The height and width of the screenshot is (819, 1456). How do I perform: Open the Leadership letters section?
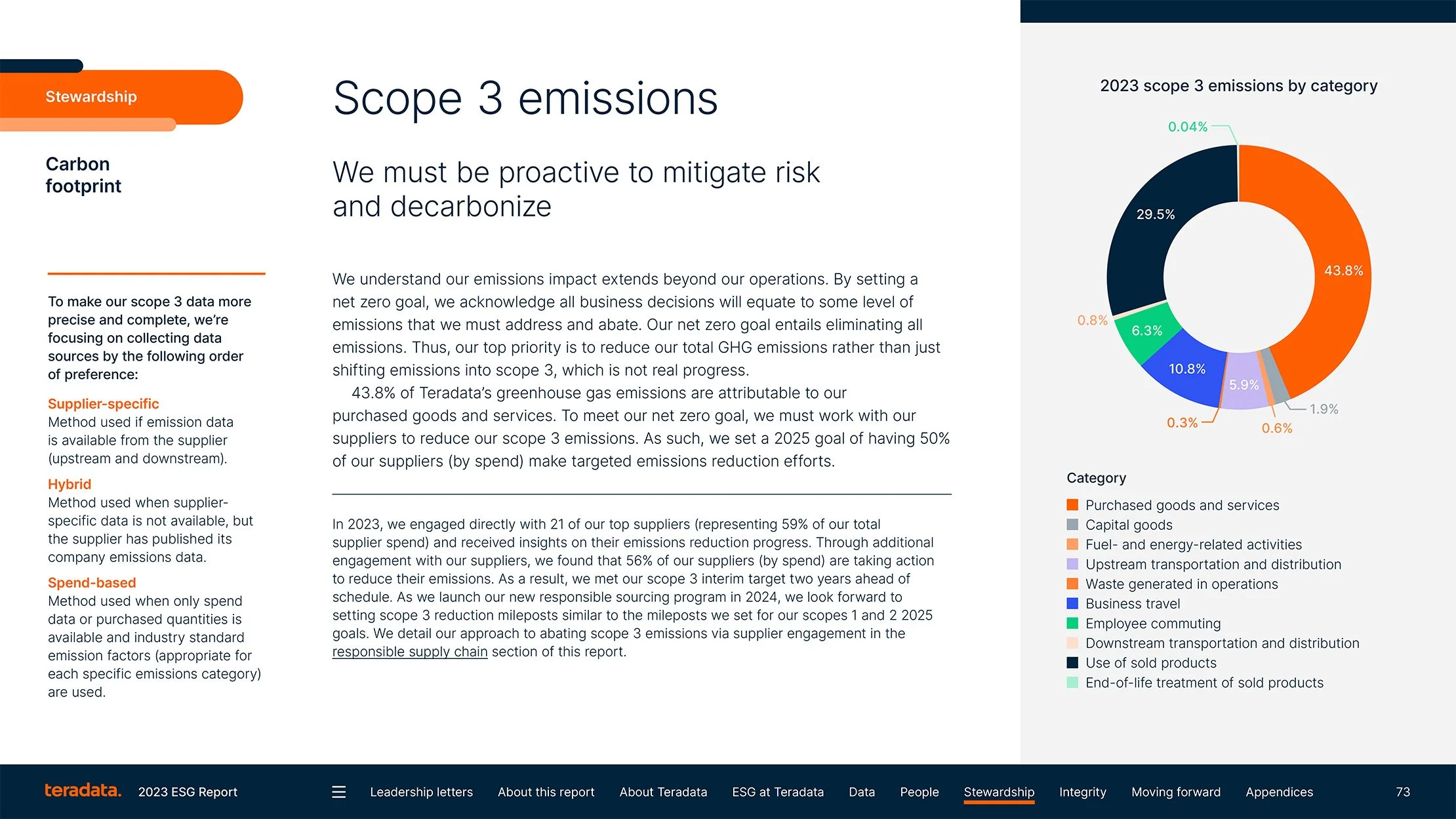421,792
